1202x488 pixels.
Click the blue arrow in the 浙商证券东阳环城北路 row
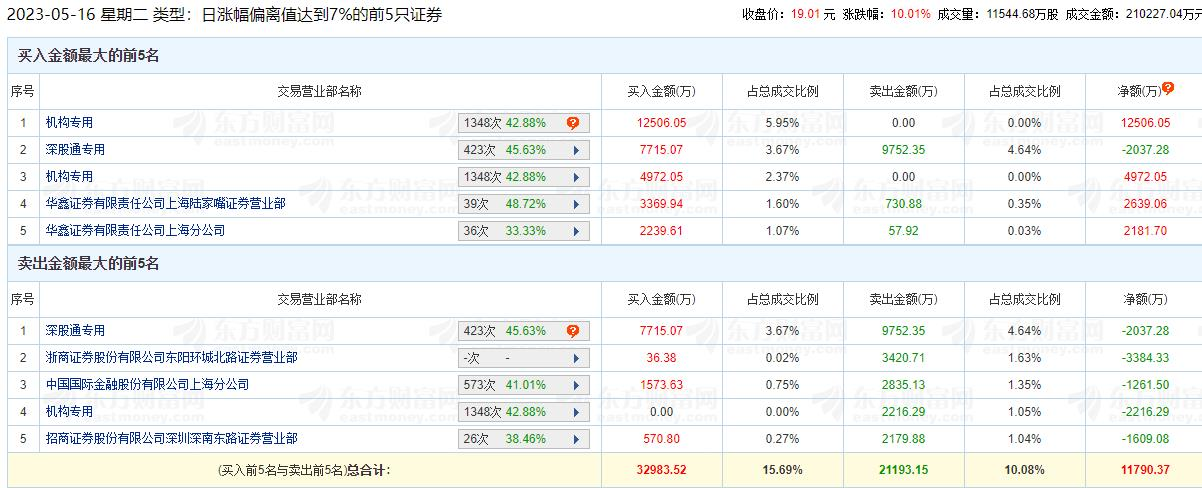click(x=576, y=358)
